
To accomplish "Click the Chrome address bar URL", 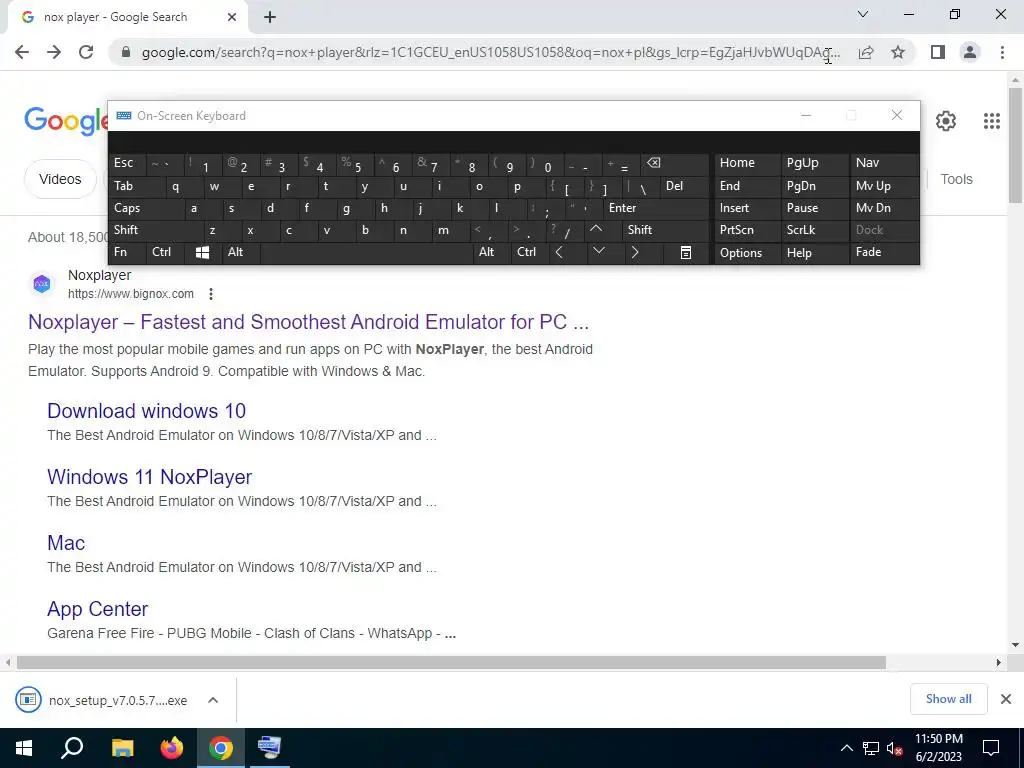I will [x=490, y=52].
